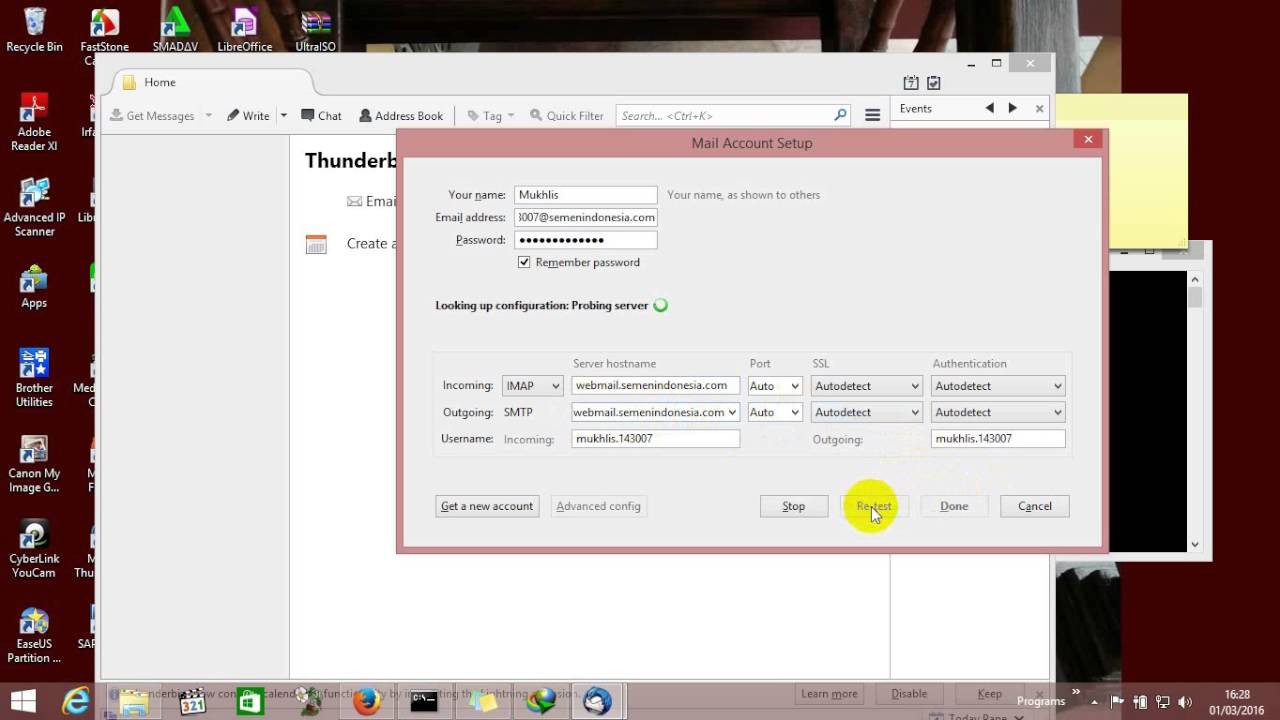This screenshot has height=720, width=1280.
Task: Open FastStone Capture desktop icon
Action: point(104,35)
